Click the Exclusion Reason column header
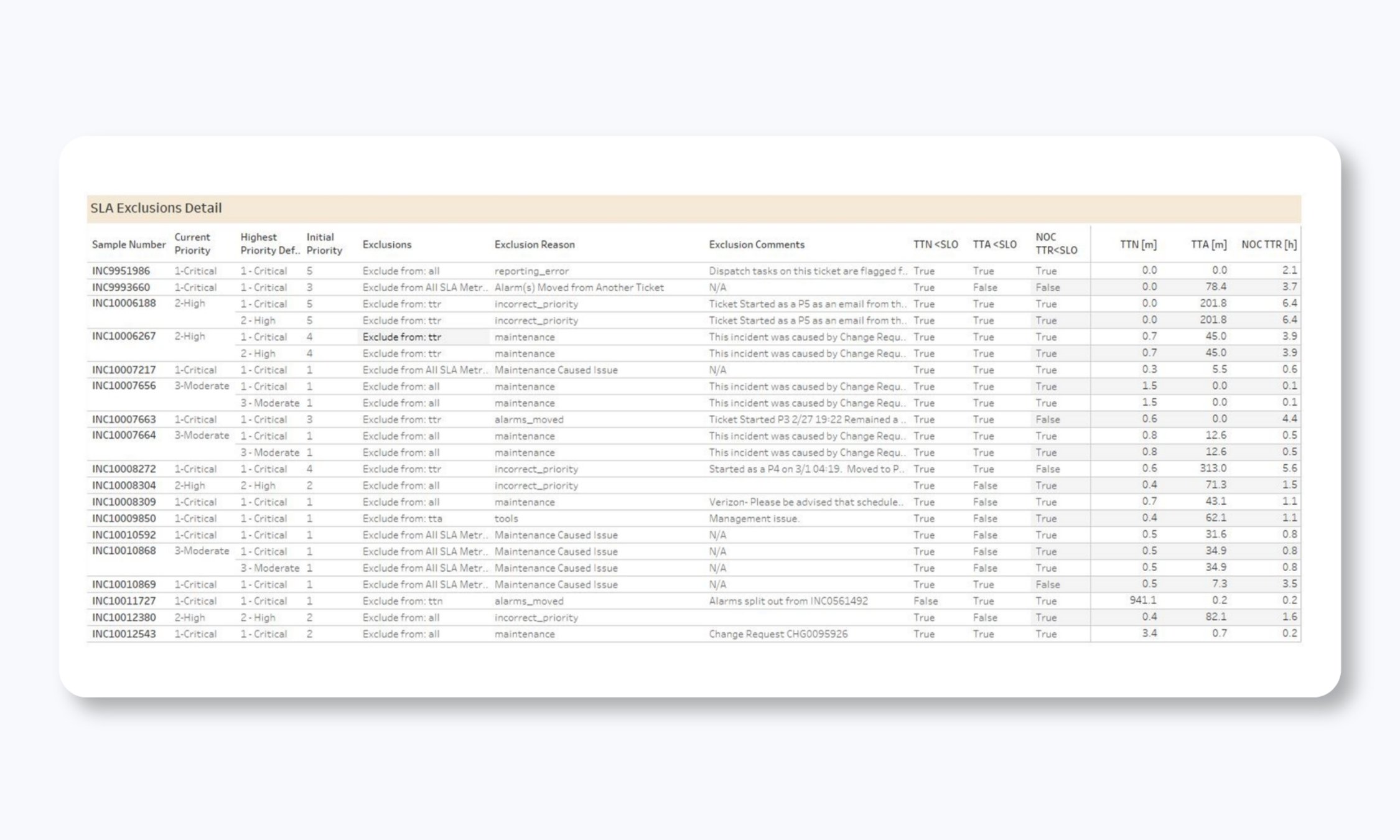The image size is (1400, 840). [534, 245]
